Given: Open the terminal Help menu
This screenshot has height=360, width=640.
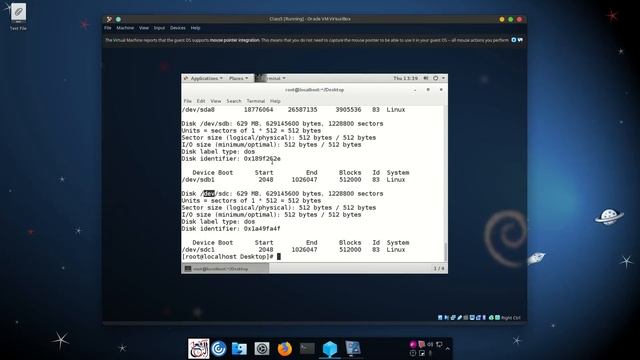Looking at the screenshot, I should pos(275,101).
